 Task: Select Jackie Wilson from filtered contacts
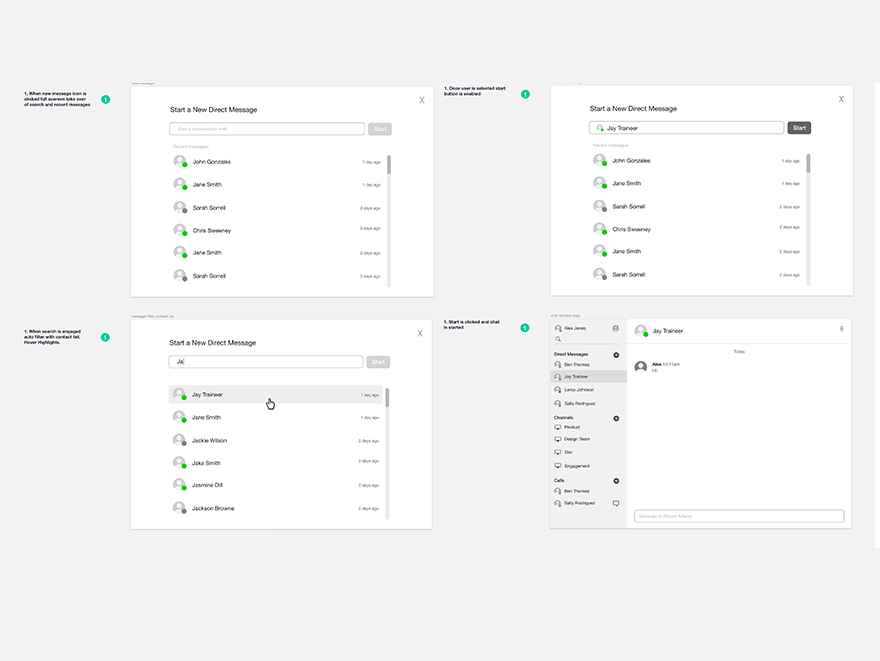point(209,440)
